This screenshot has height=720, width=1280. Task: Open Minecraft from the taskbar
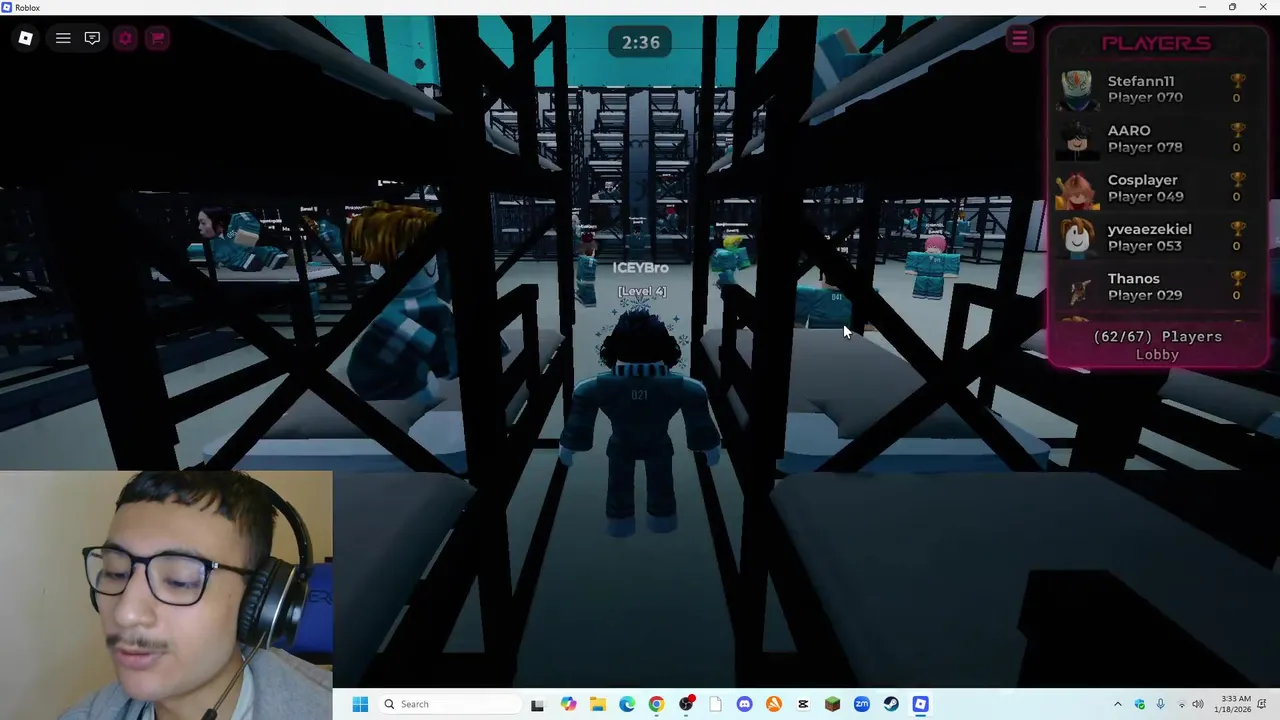pyautogui.click(x=832, y=704)
